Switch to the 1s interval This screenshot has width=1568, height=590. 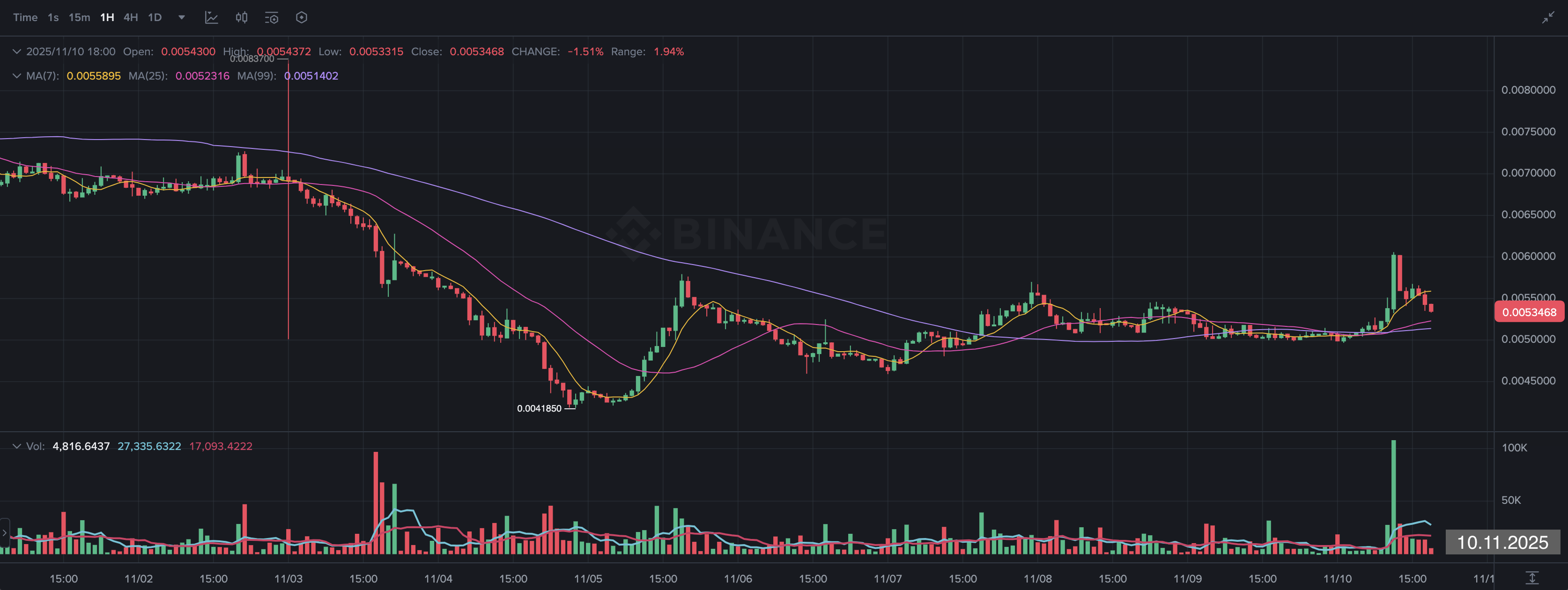coord(53,18)
